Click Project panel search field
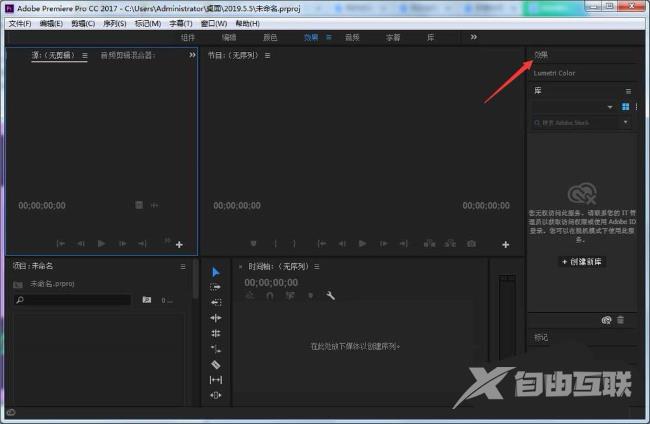 coord(72,300)
